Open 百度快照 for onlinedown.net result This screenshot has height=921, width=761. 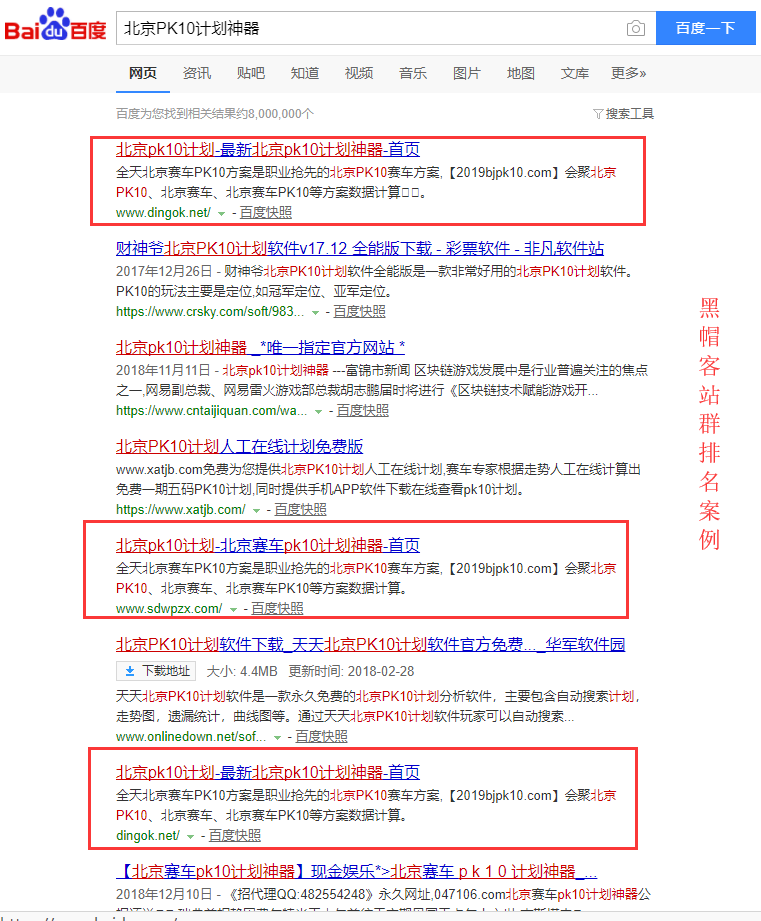pos(321,737)
